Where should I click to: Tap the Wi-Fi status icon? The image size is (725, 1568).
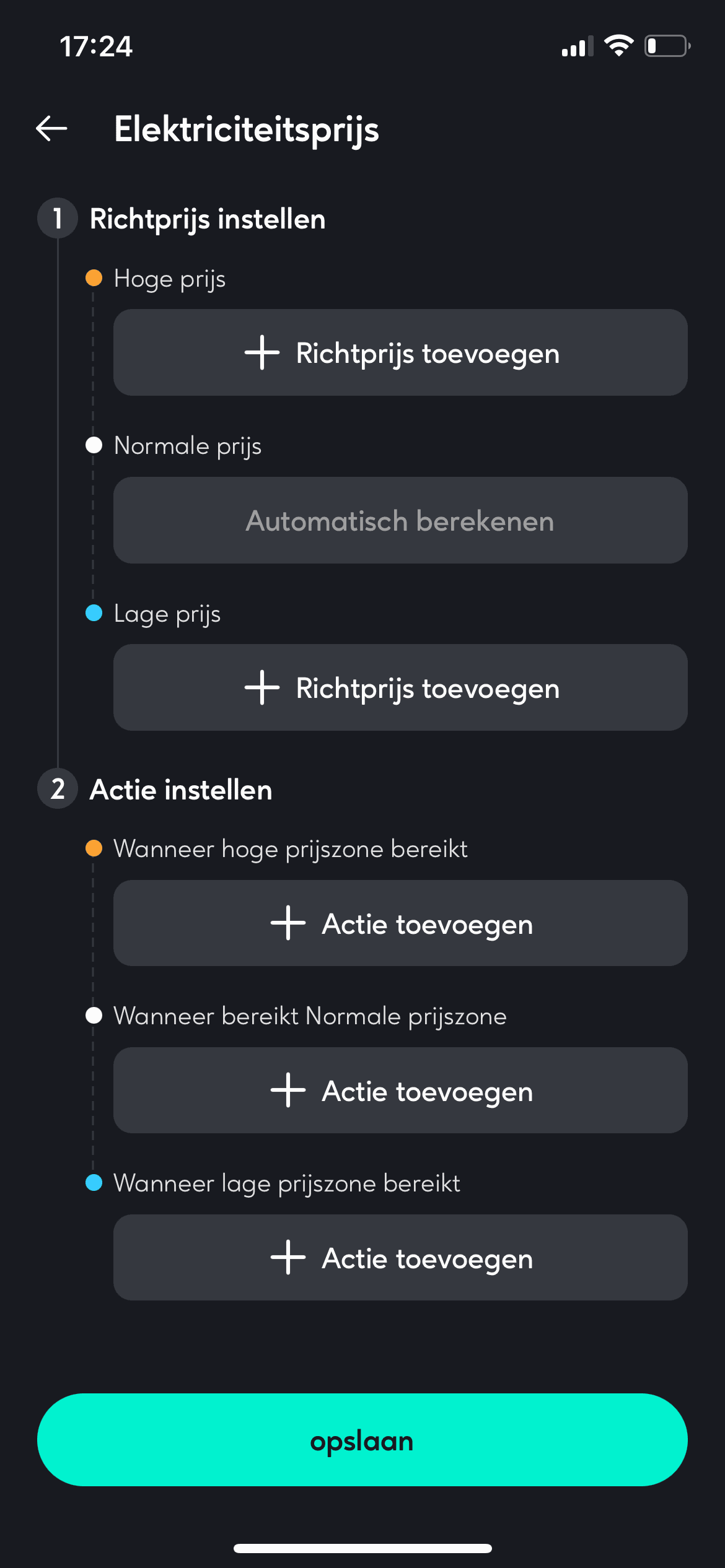click(618, 46)
